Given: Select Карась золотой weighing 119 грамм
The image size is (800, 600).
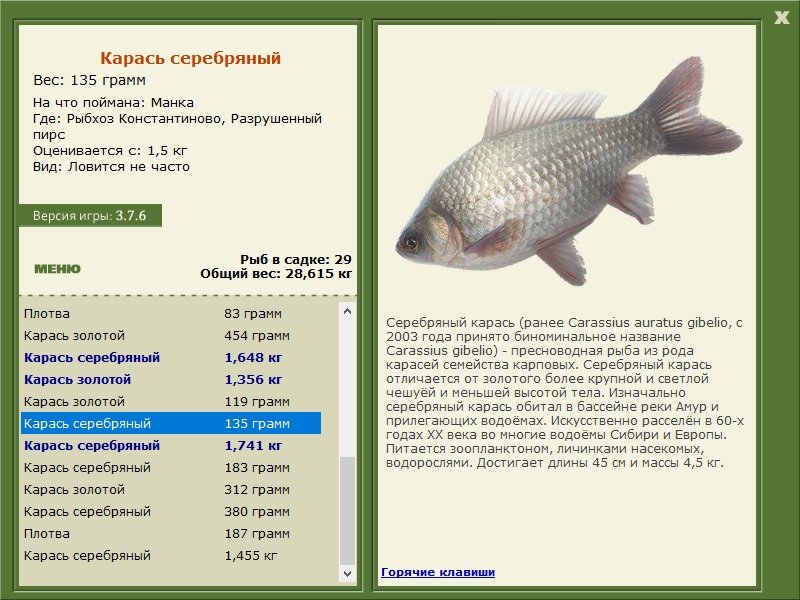Looking at the screenshot, I should (170, 402).
